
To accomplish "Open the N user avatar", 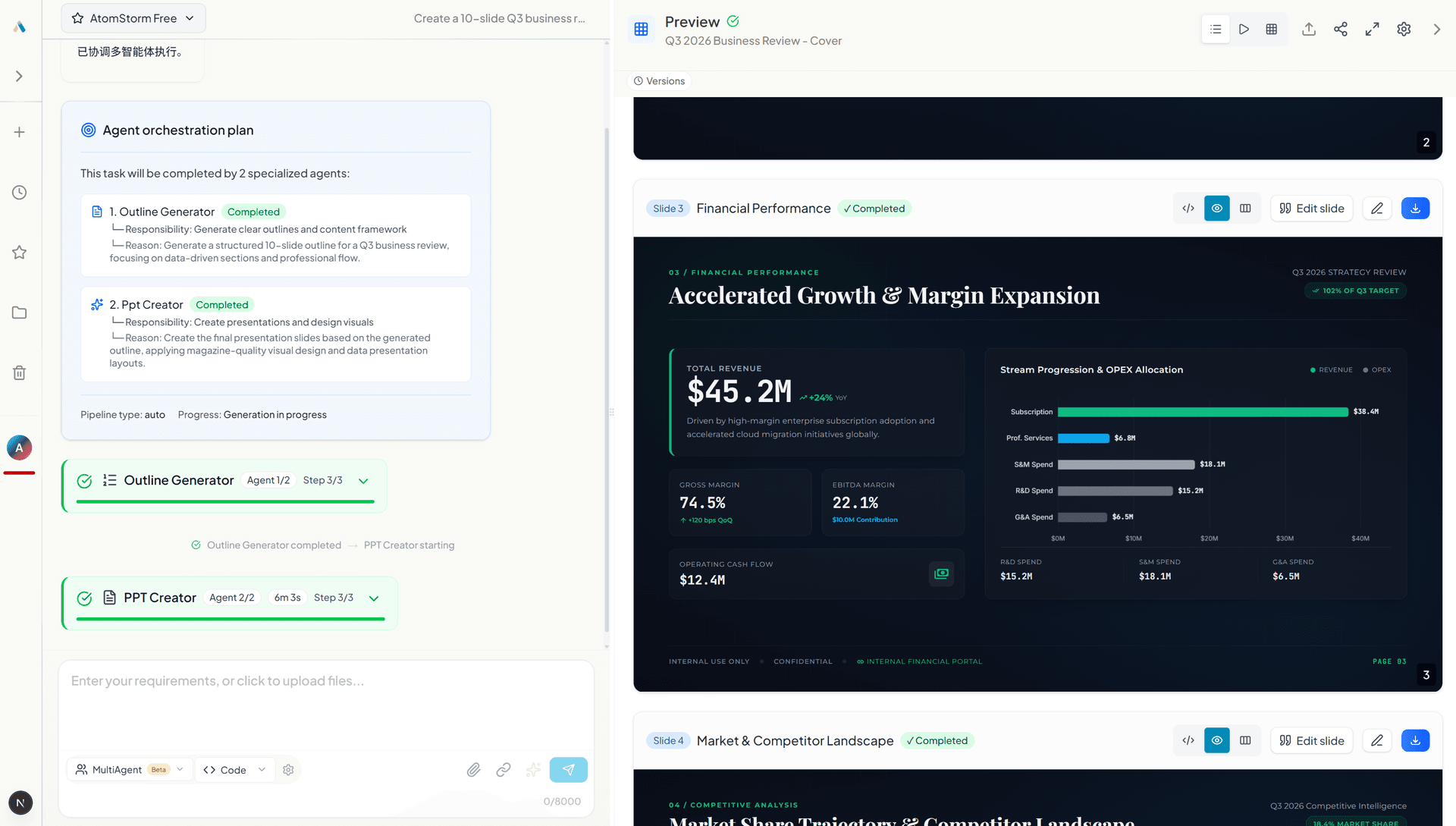I will [20, 802].
